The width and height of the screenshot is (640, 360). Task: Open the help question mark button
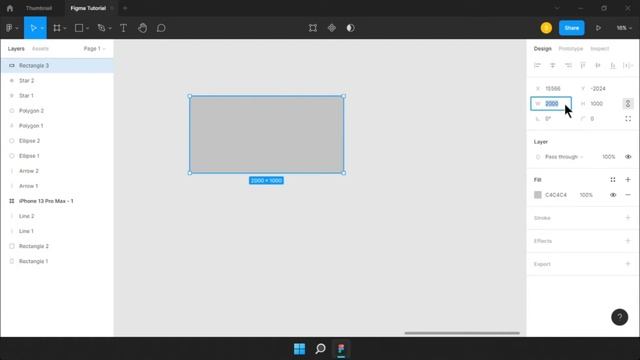click(x=620, y=317)
